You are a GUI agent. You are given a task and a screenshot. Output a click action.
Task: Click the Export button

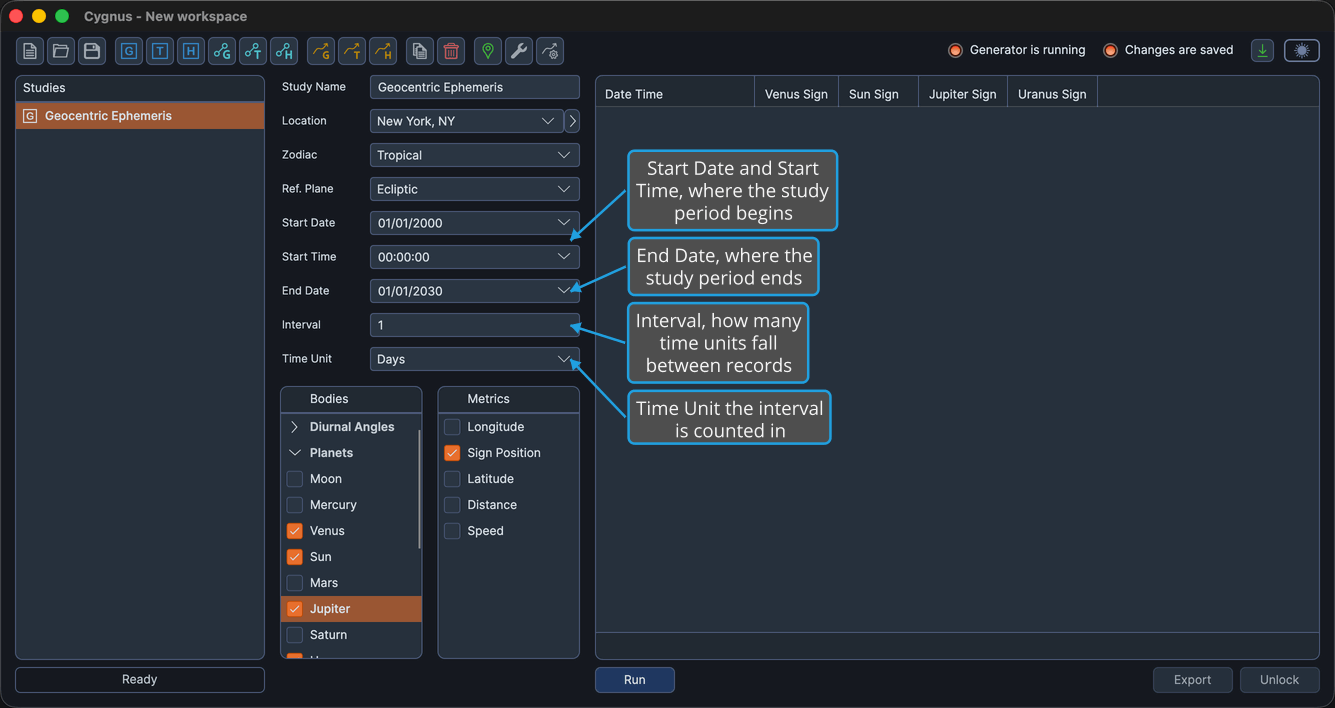click(1192, 680)
